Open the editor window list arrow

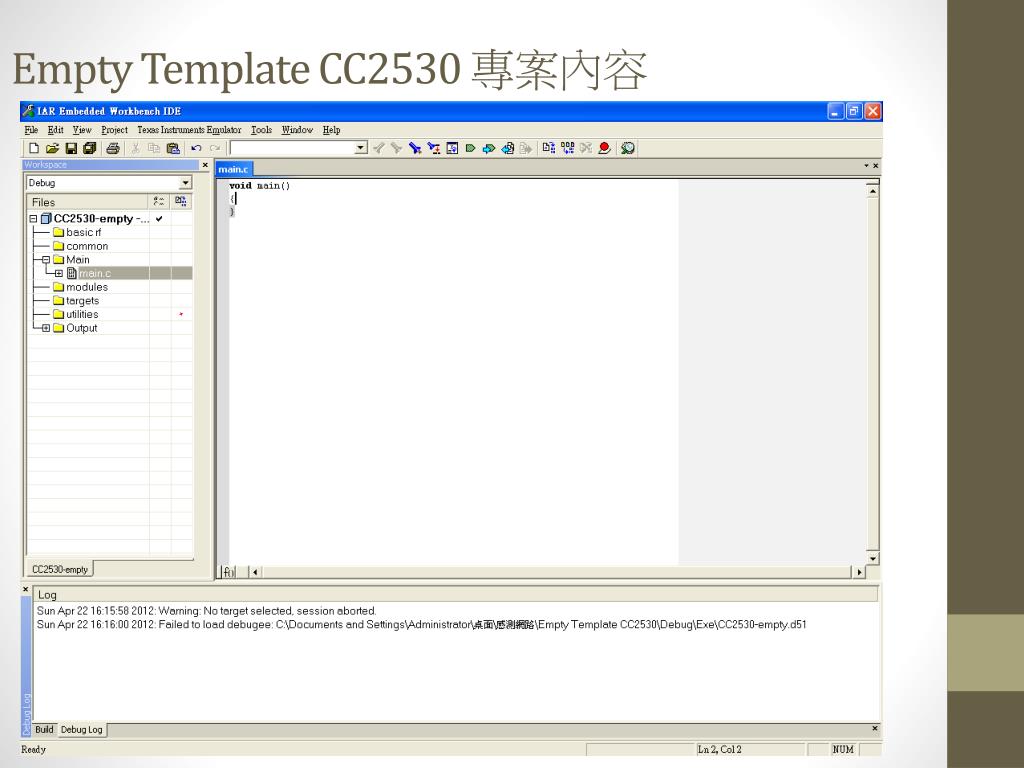867,166
